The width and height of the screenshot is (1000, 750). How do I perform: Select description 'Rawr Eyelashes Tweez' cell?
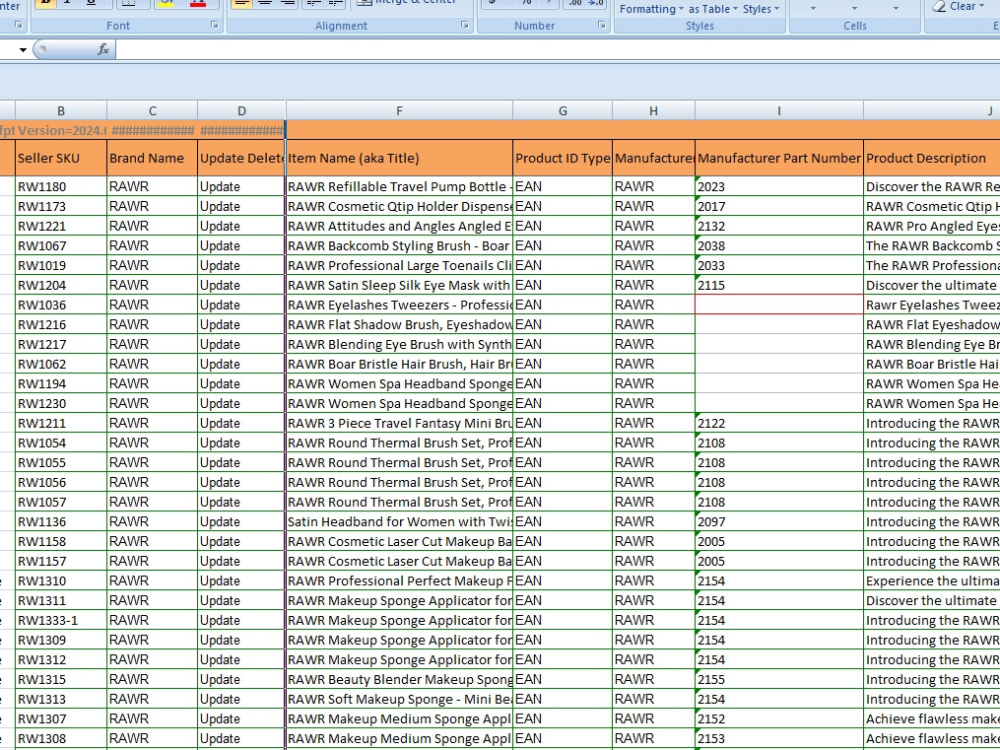click(932, 305)
